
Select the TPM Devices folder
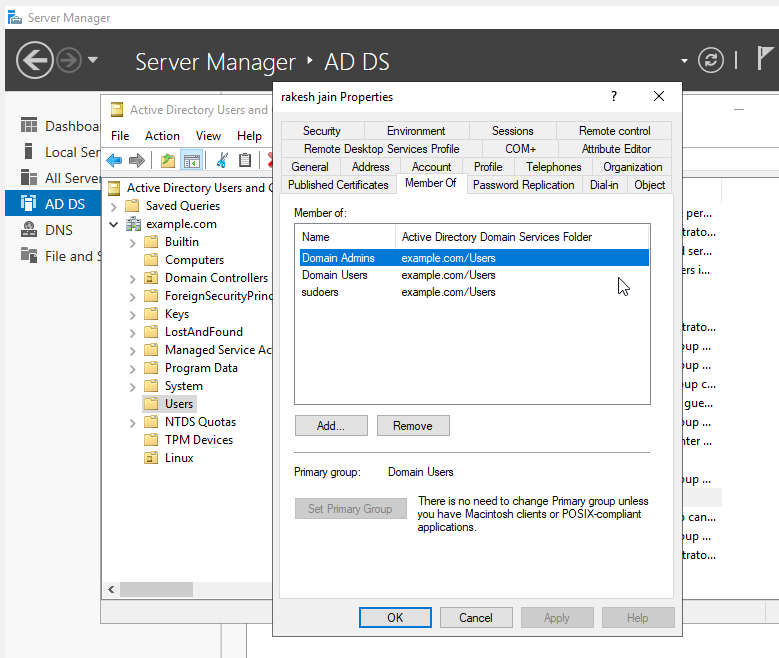point(188,440)
